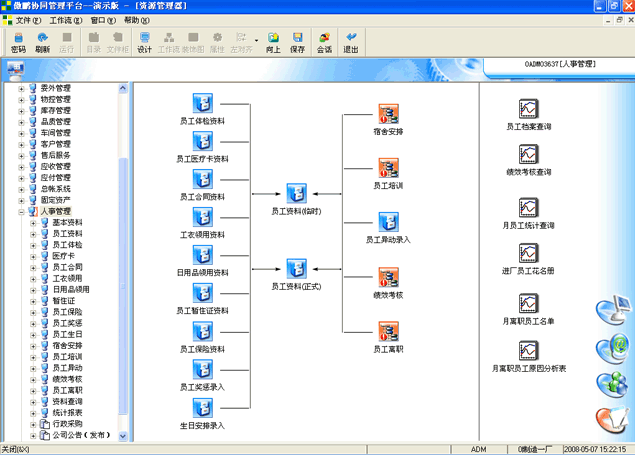Click the 密码 toolbar icon

tap(18, 42)
